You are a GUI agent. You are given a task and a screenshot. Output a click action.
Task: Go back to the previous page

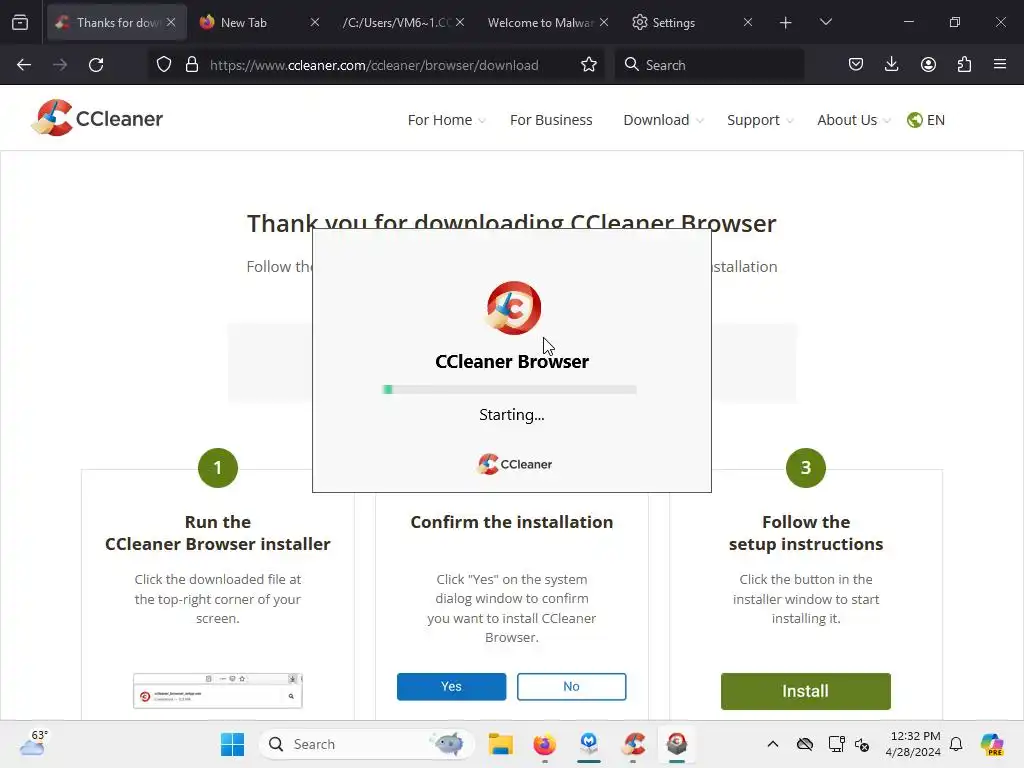(24, 65)
